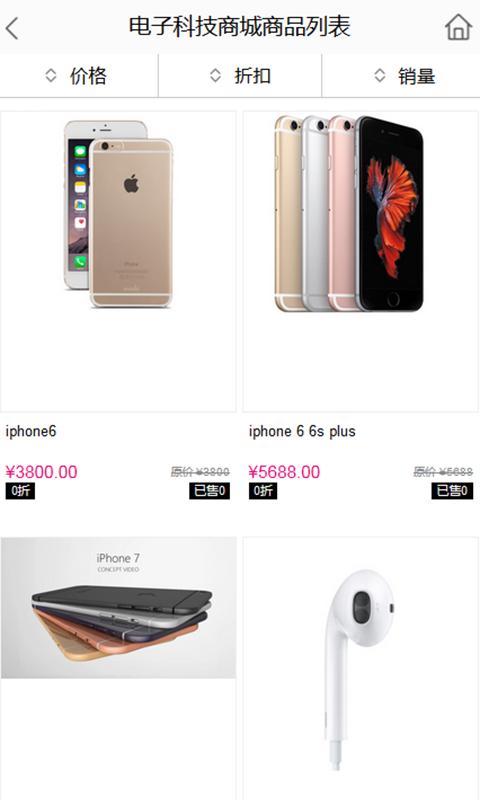Screen dimensions: 480x800
Task: Select the iphone 6 6s plus title
Action: 302,431
